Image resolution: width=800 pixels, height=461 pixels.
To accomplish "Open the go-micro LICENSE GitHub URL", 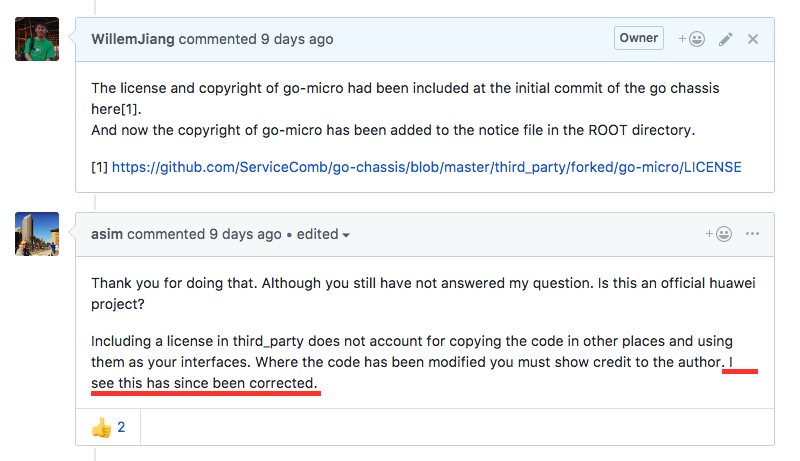I will coord(426,167).
